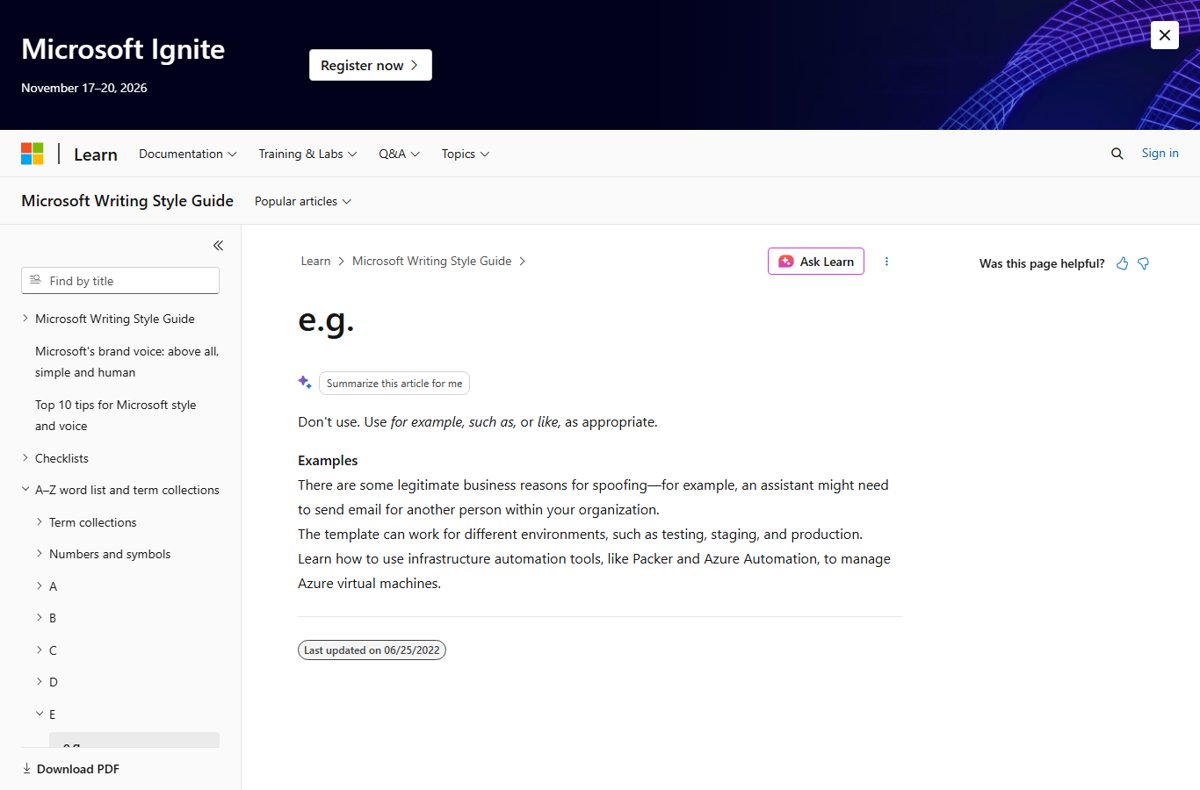Open the more actions ellipsis menu
Screen dimensions: 1200x790
click(x=886, y=261)
